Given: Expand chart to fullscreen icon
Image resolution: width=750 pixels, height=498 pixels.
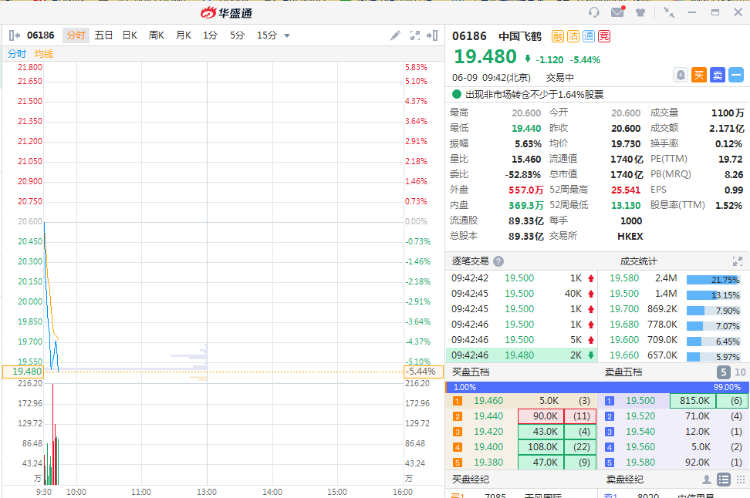Looking at the screenshot, I should point(415,35).
